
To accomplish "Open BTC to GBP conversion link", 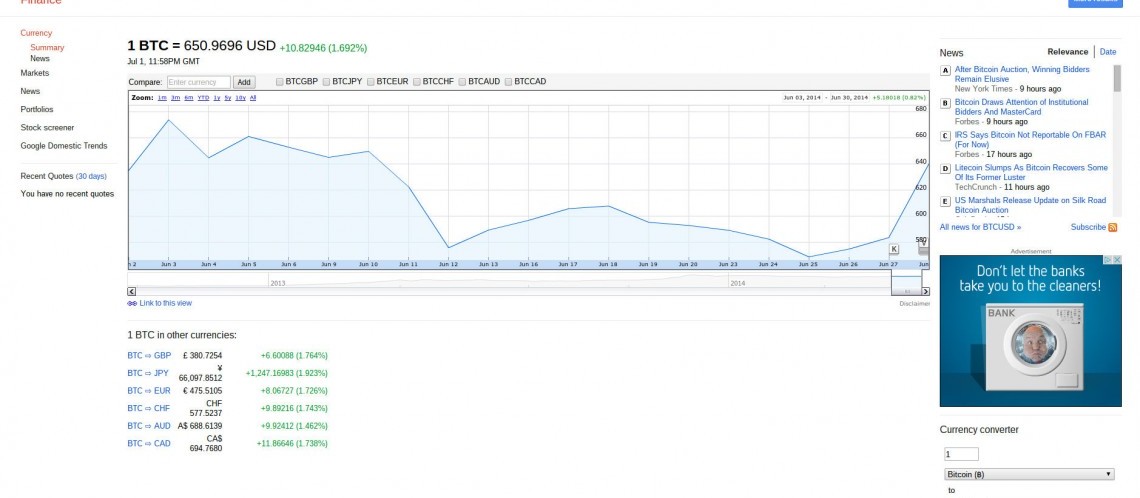I will point(149,356).
